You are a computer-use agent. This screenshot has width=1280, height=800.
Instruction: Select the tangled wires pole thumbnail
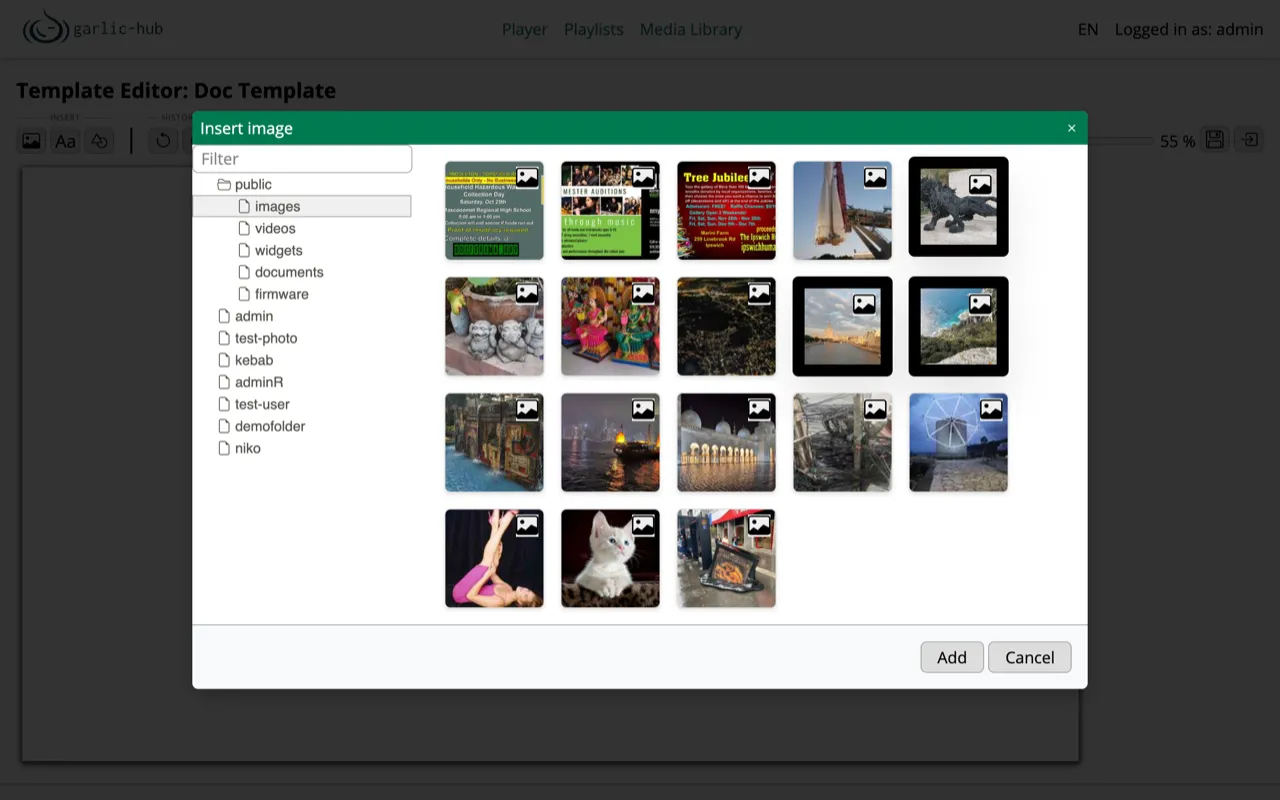[842, 442]
